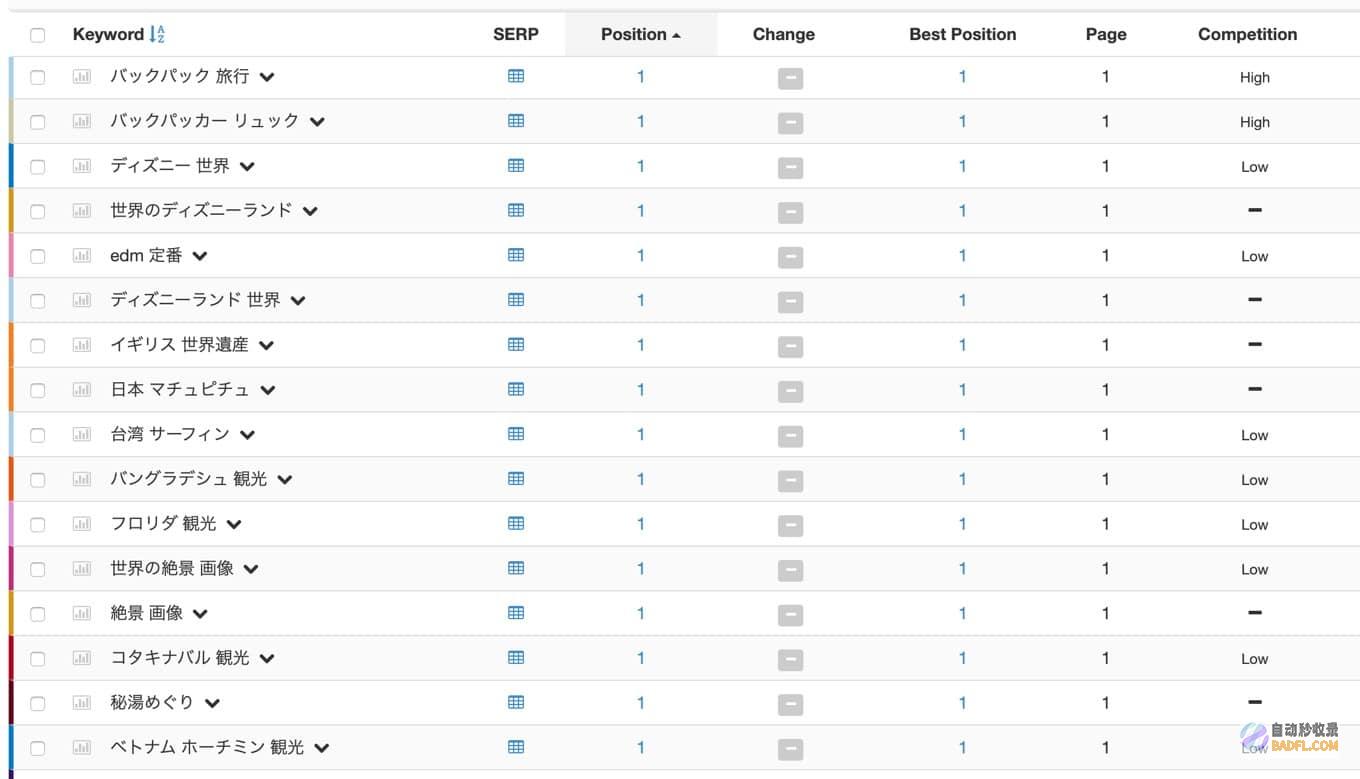Expand details arrow for バックパック 旅行
The width and height of the screenshot is (1360, 779).
(x=267, y=77)
